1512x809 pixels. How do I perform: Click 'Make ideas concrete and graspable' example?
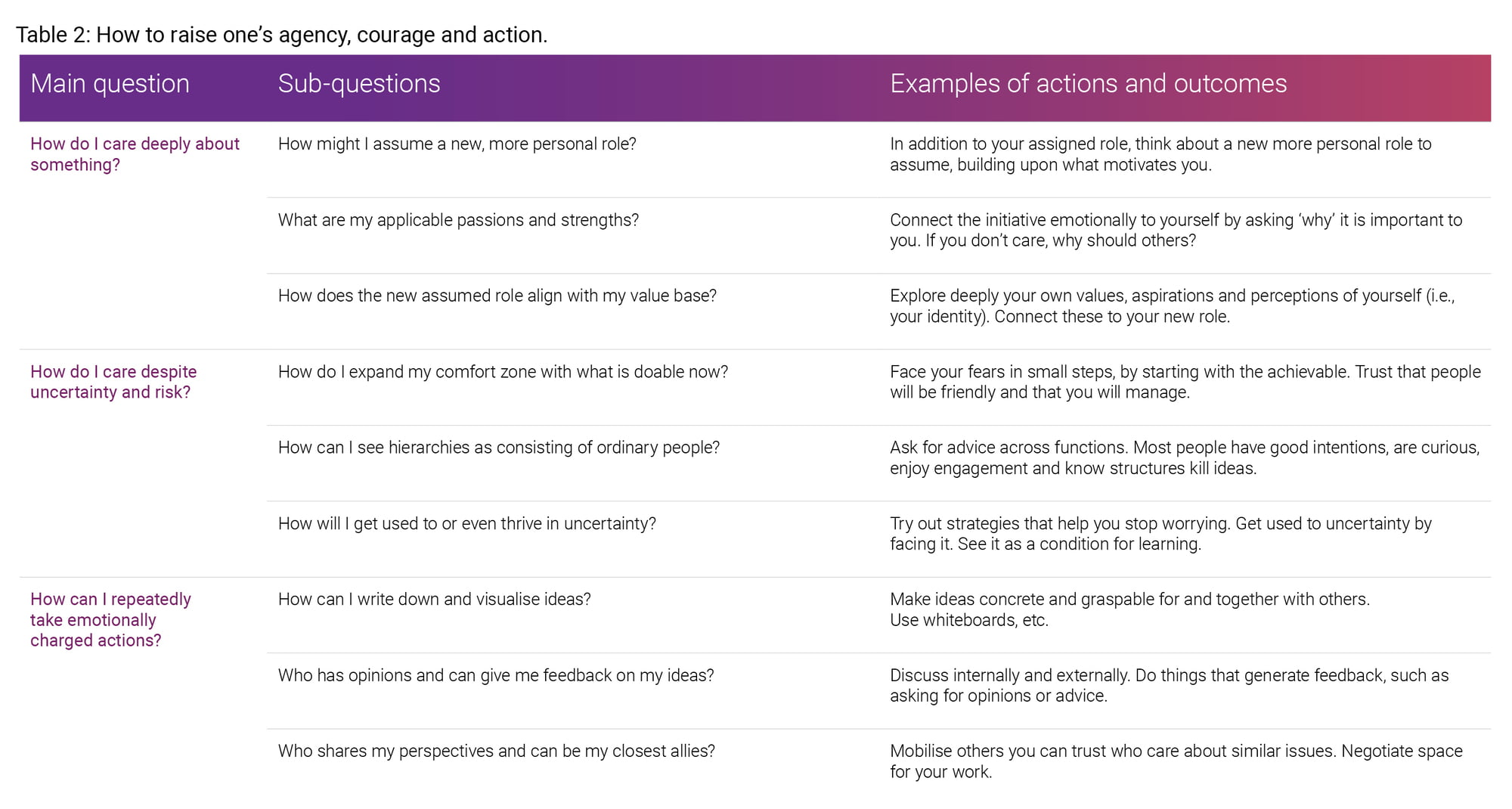1129,609
